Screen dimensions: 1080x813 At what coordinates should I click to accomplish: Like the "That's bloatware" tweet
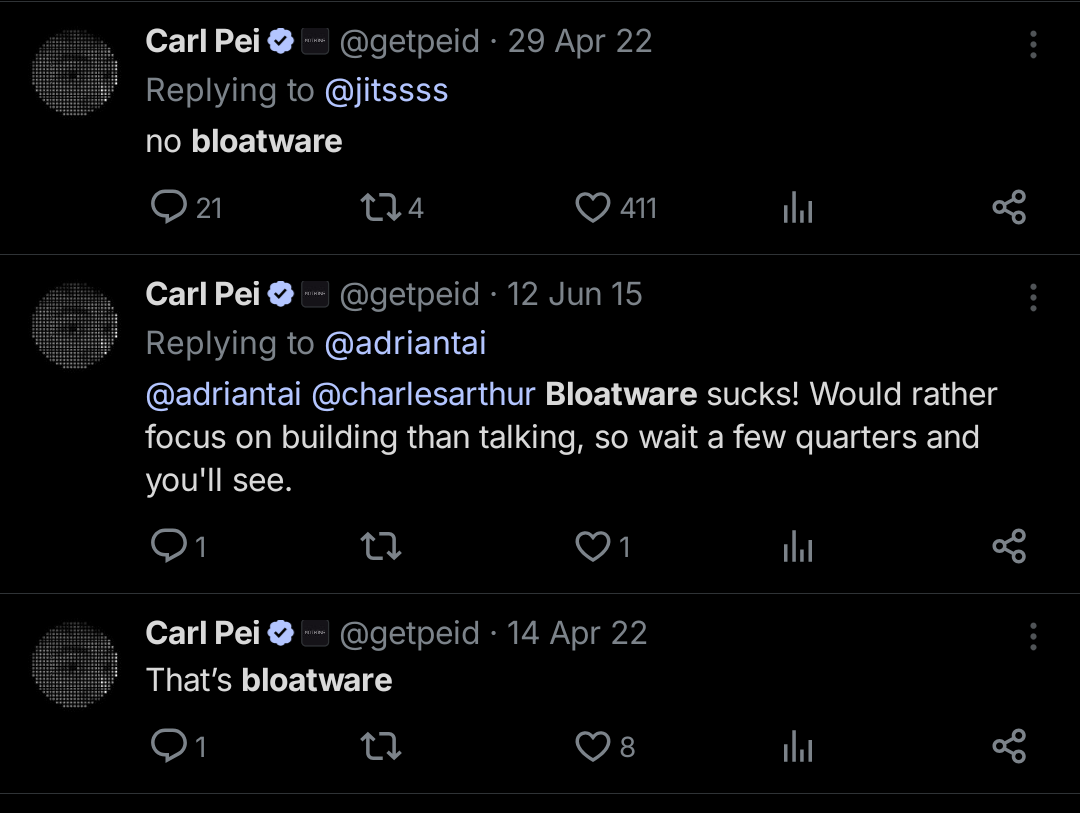(x=593, y=746)
